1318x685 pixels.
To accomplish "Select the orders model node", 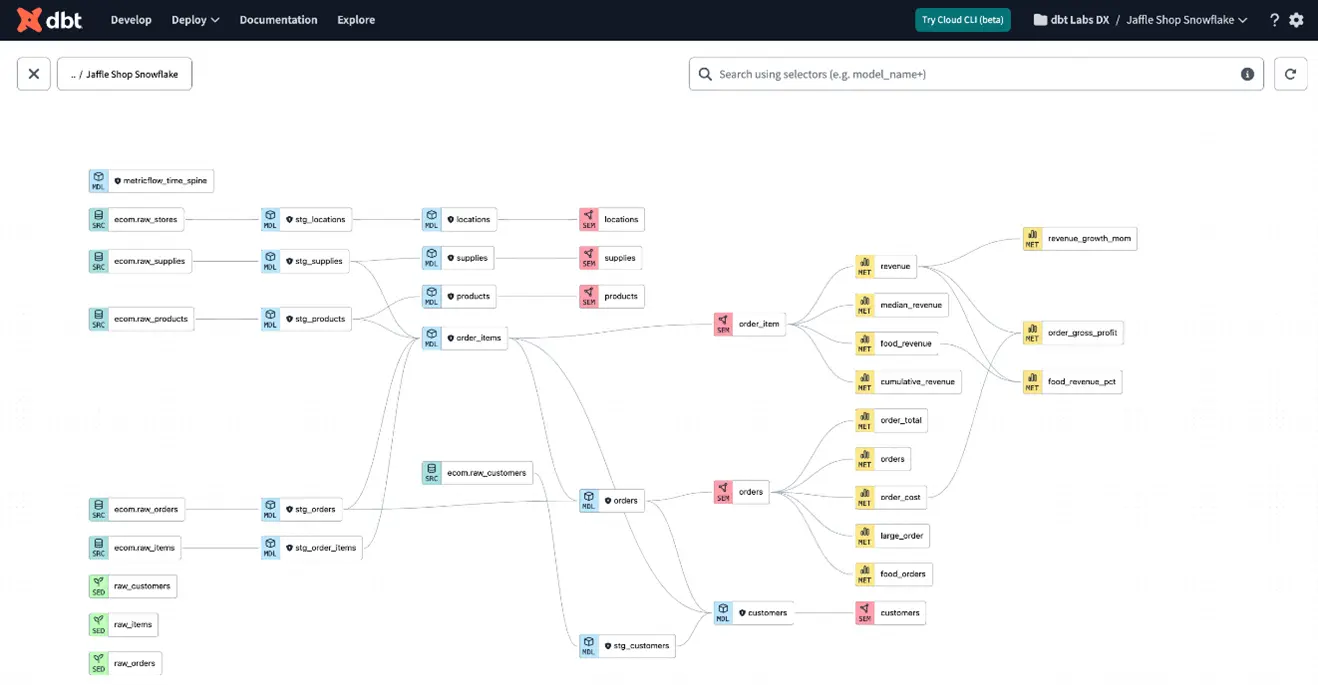I will [x=612, y=500].
